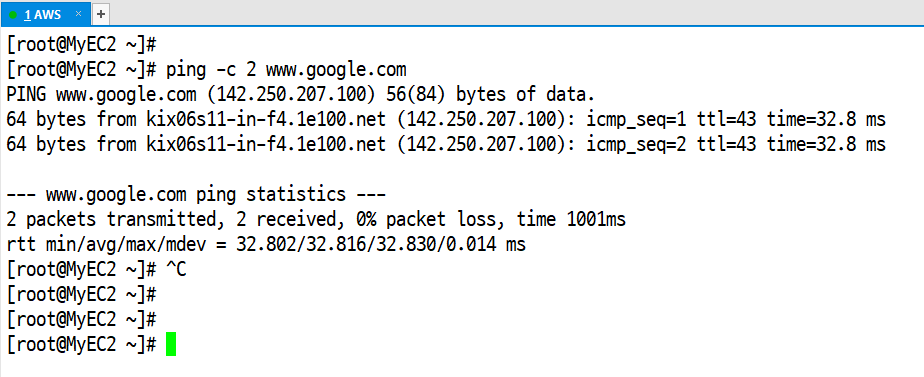Click the first empty root@MyEC2 prompt
This screenshot has height=377, width=924.
[81, 45]
